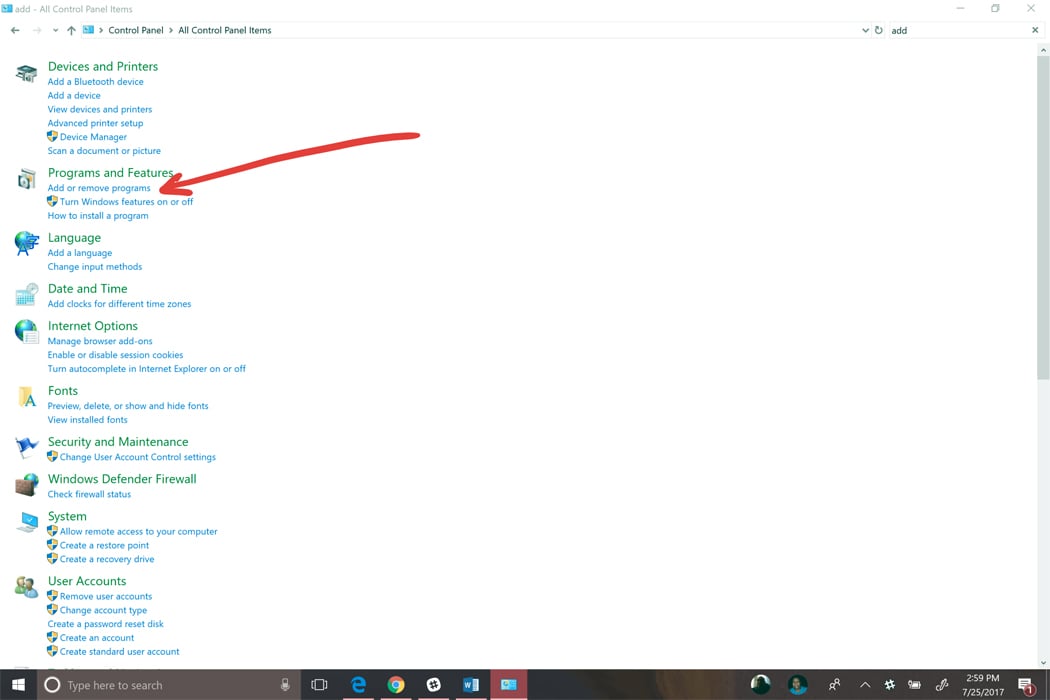Click the User Accounts icon
The height and width of the screenshot is (700, 1050).
tap(25, 585)
